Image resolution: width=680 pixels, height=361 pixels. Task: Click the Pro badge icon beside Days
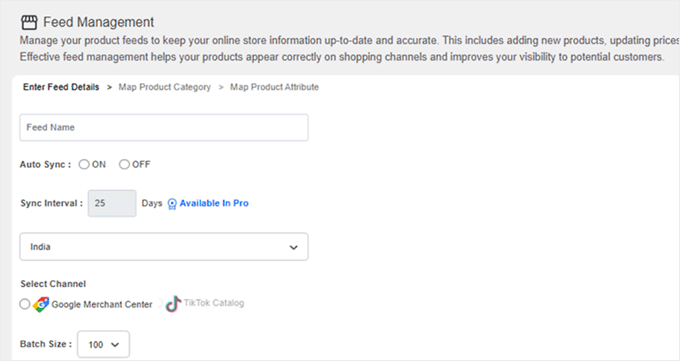[172, 204]
